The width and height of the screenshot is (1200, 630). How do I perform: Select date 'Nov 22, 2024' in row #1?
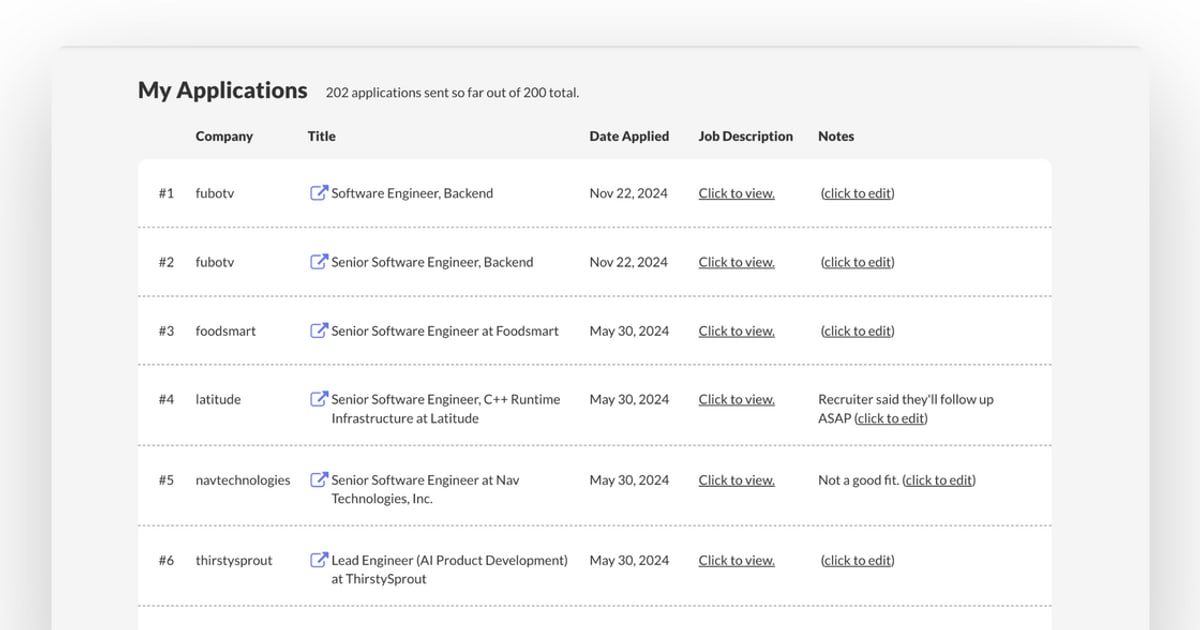tap(629, 193)
